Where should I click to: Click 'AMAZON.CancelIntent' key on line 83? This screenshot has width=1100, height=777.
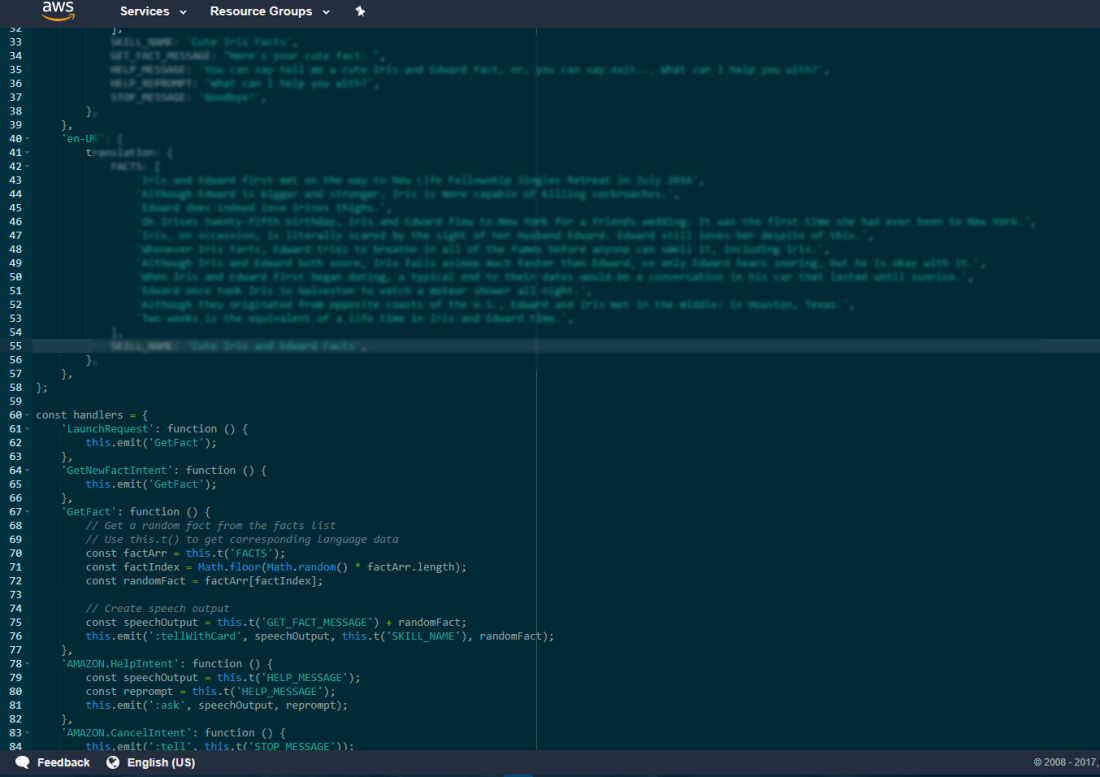[x=126, y=733]
